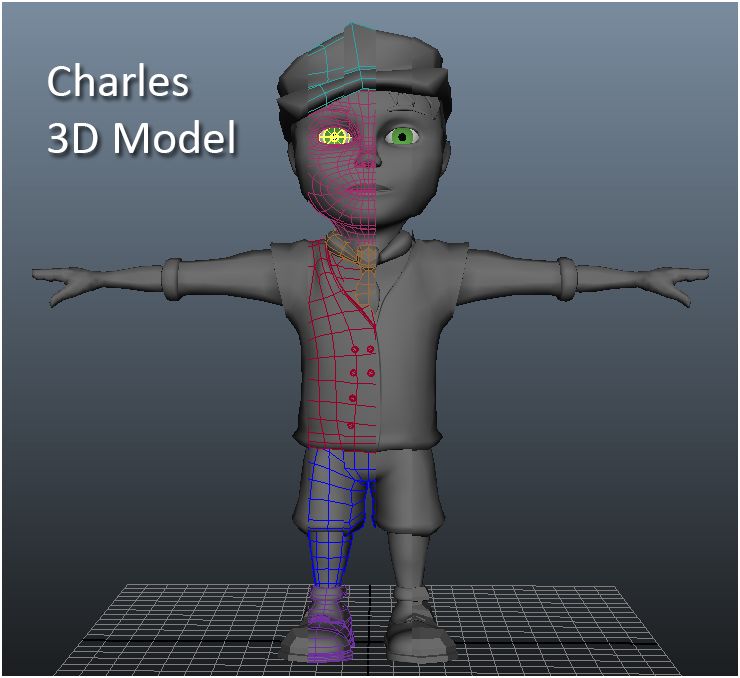Viewport: 740px width, 678px height.
Task: Select the purple wireframe shoe mesh
Action: pos(330,624)
